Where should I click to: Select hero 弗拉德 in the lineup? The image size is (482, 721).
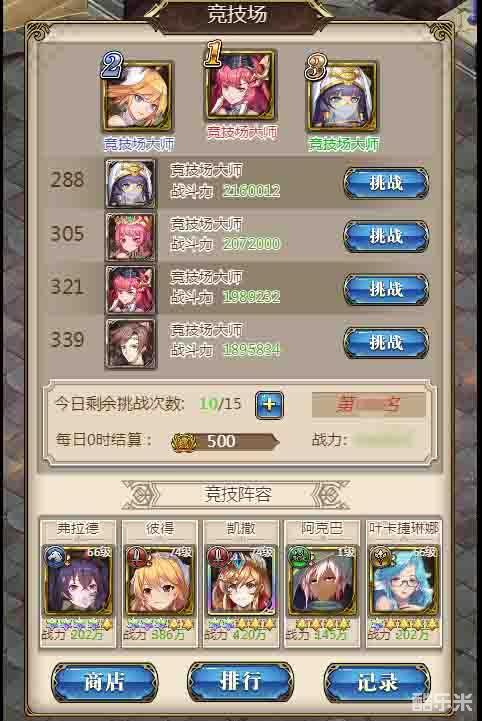(78, 583)
